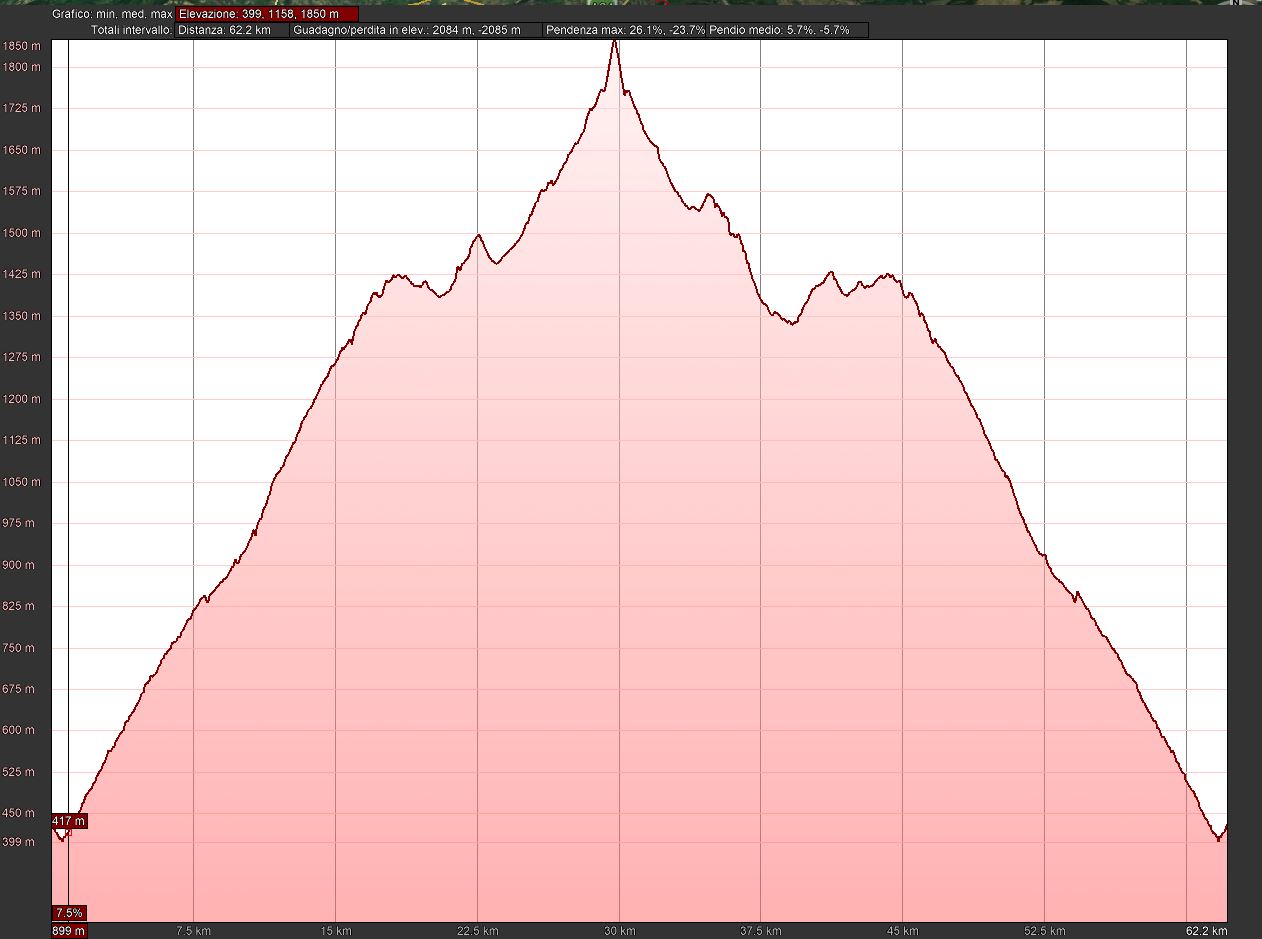The image size is (1262, 939).
Task: Click the 7.5 km axis label
Action: coord(193,931)
